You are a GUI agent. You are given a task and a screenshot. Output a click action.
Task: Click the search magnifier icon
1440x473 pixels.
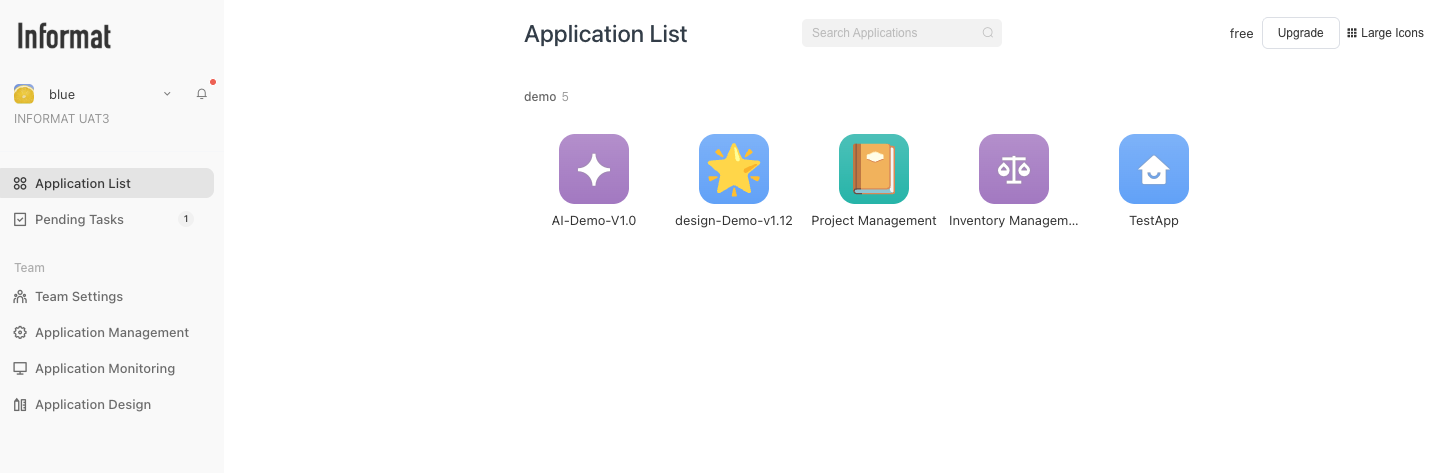click(987, 33)
